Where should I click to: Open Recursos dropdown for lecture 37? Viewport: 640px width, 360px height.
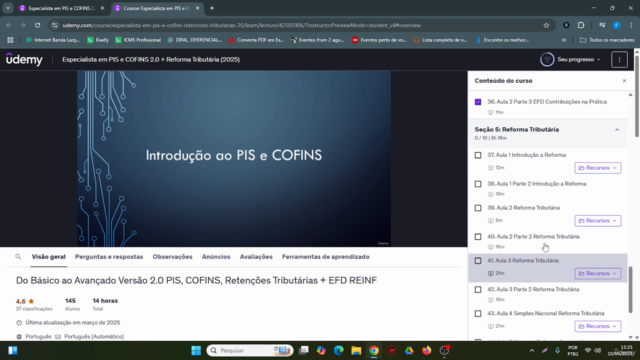pyautogui.click(x=598, y=168)
